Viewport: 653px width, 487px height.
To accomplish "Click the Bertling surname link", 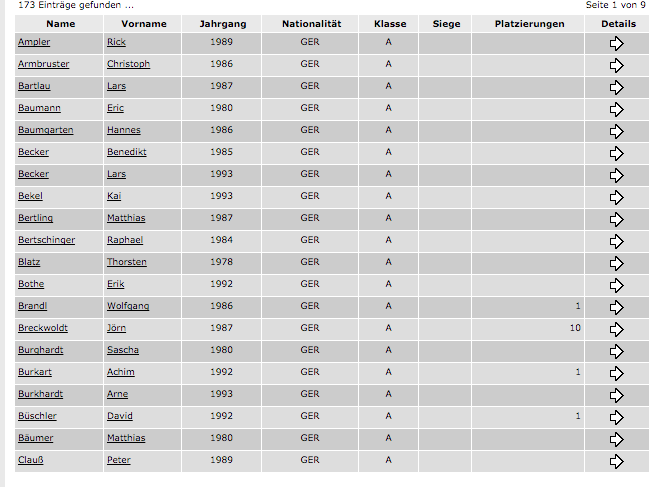I will click(x=35, y=218).
